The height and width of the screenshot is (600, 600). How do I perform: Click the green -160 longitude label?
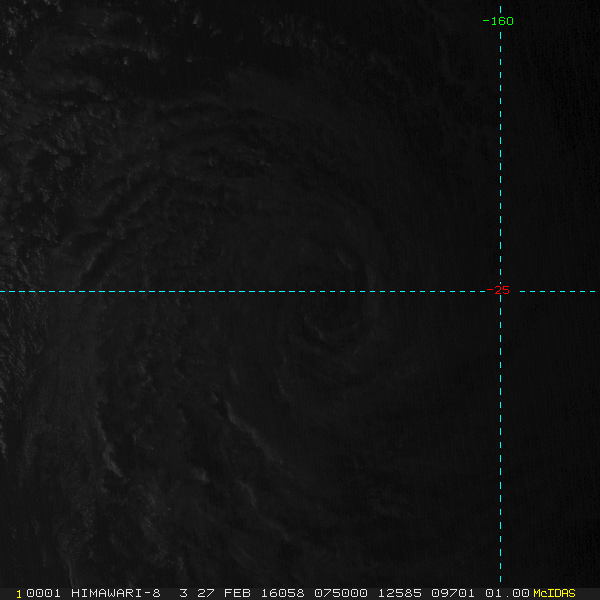click(x=498, y=21)
